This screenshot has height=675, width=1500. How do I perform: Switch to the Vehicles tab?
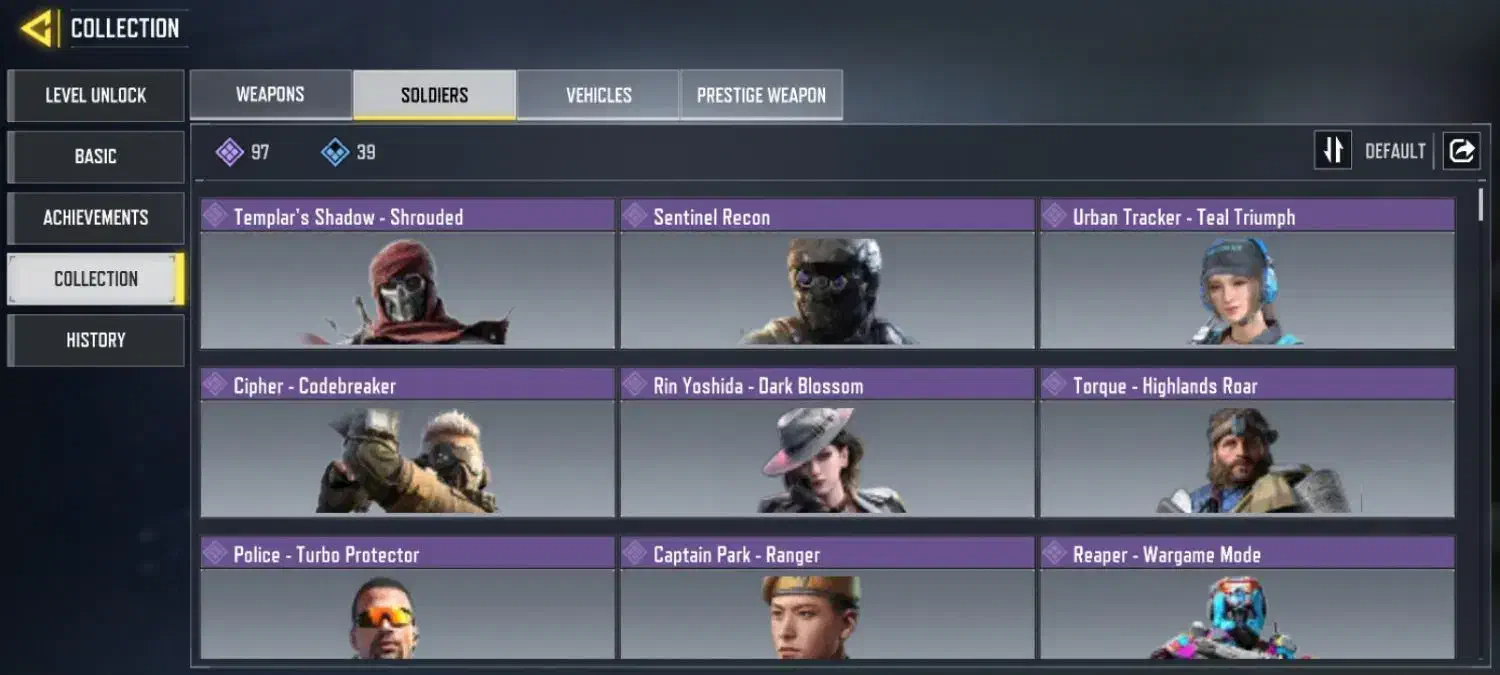pos(598,95)
